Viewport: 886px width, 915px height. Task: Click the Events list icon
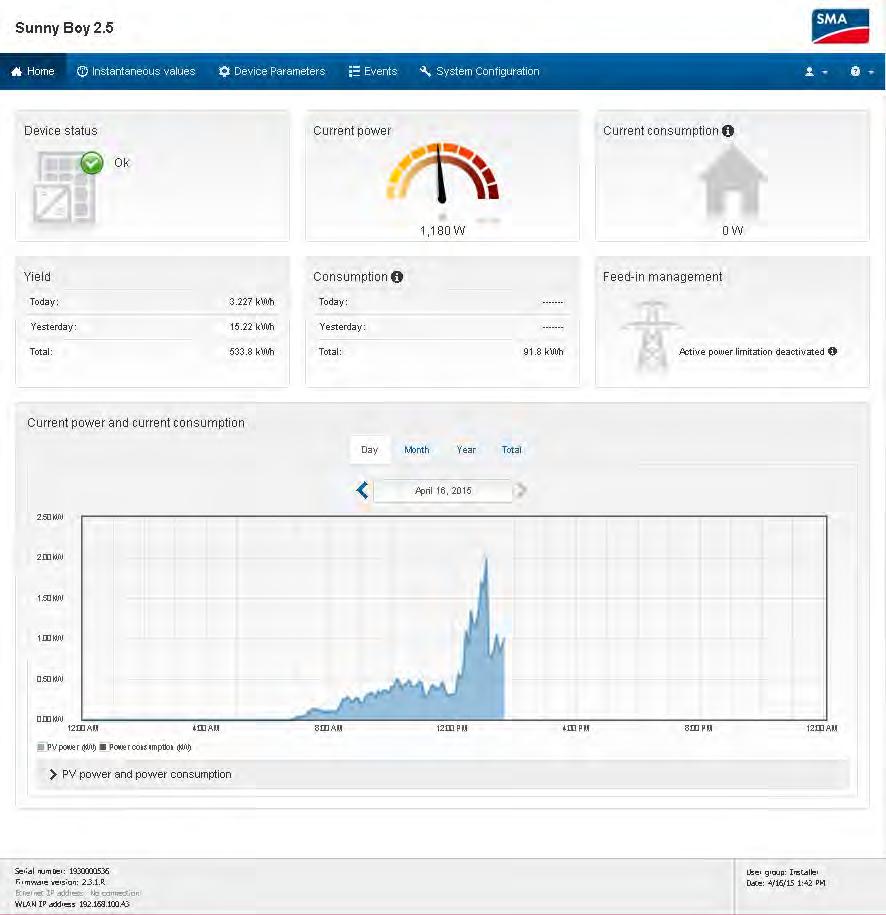[x=354, y=71]
